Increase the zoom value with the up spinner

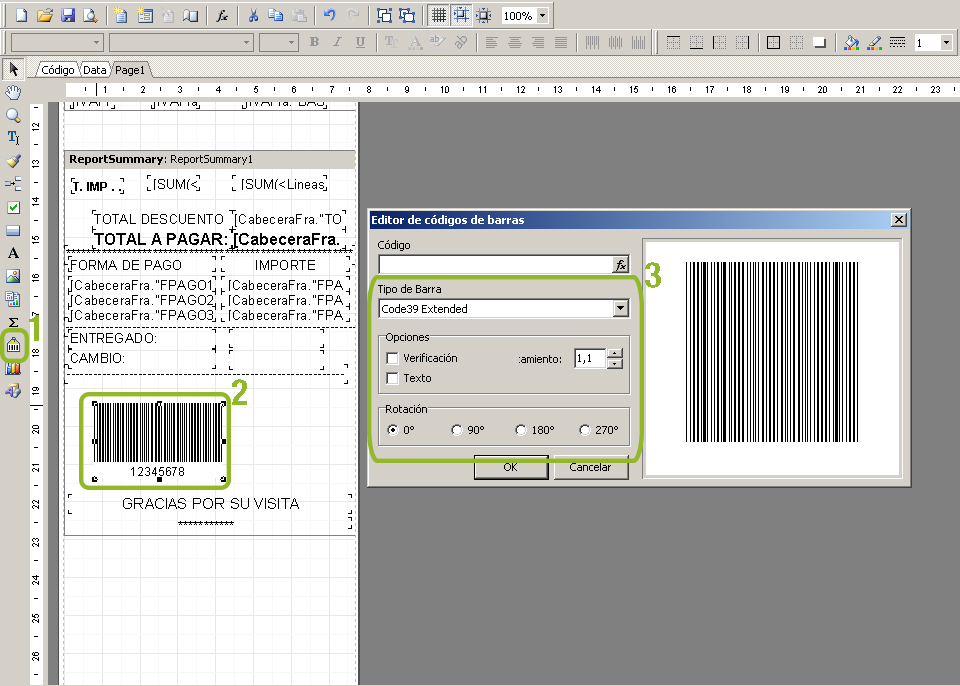pyautogui.click(x=615, y=353)
